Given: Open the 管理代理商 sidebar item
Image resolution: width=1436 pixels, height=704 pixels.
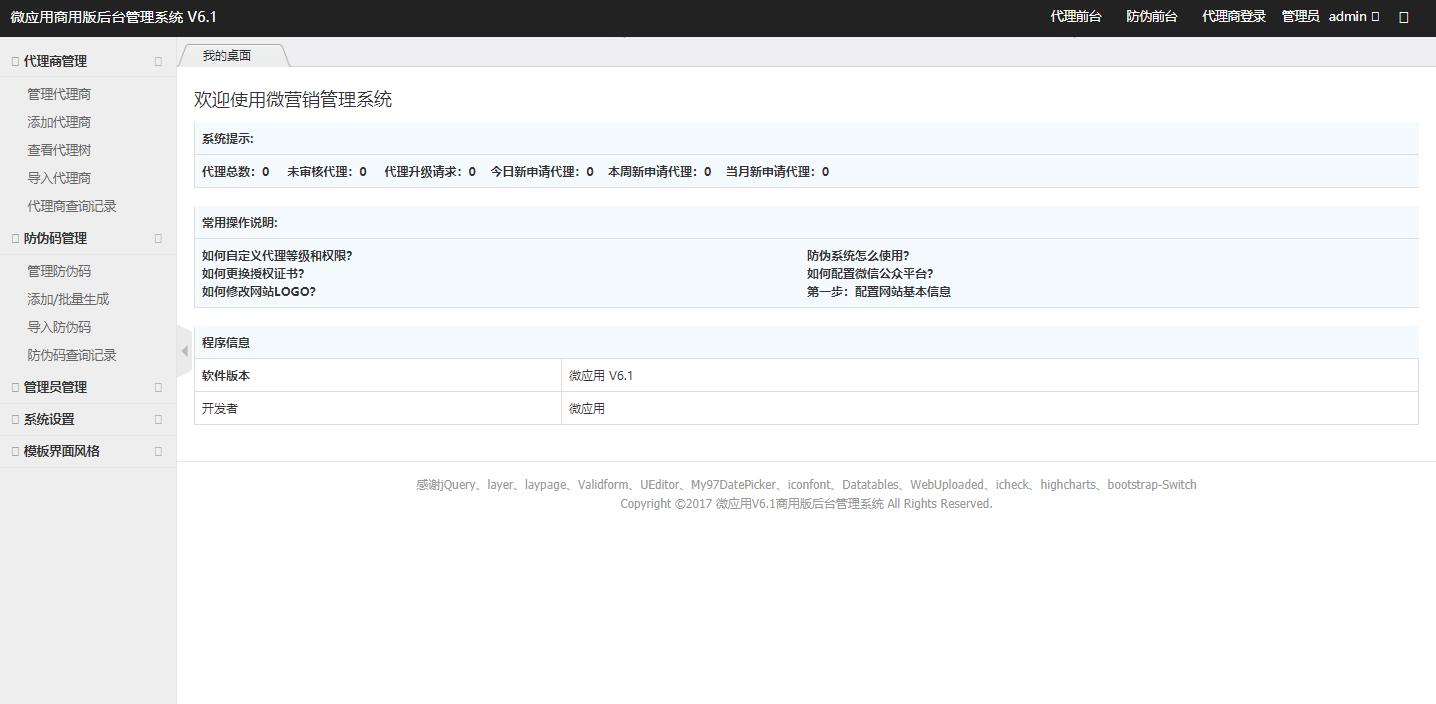Looking at the screenshot, I should point(59,94).
